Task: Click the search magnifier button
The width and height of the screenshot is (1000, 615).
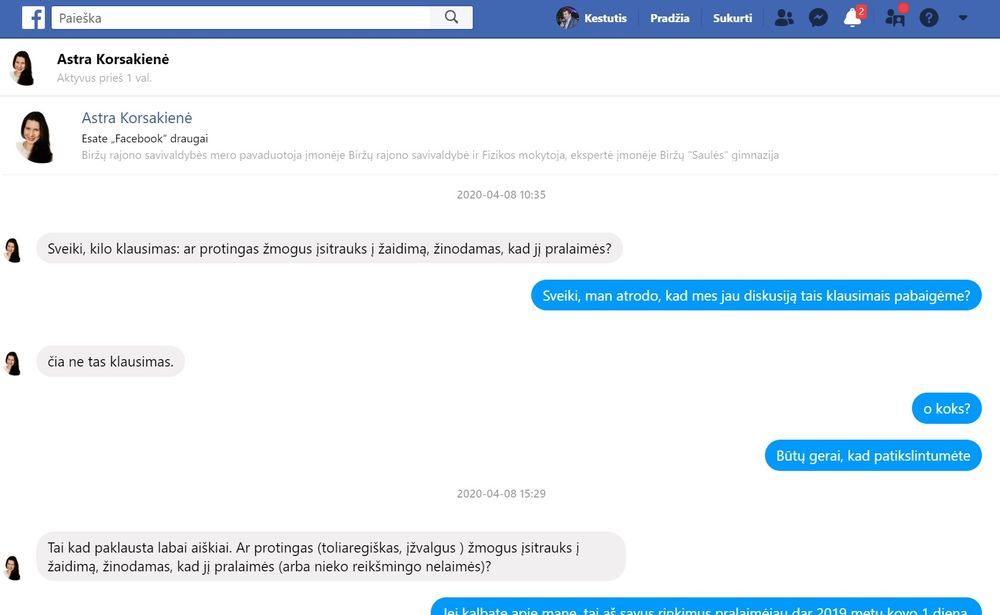Action: pyautogui.click(x=451, y=17)
